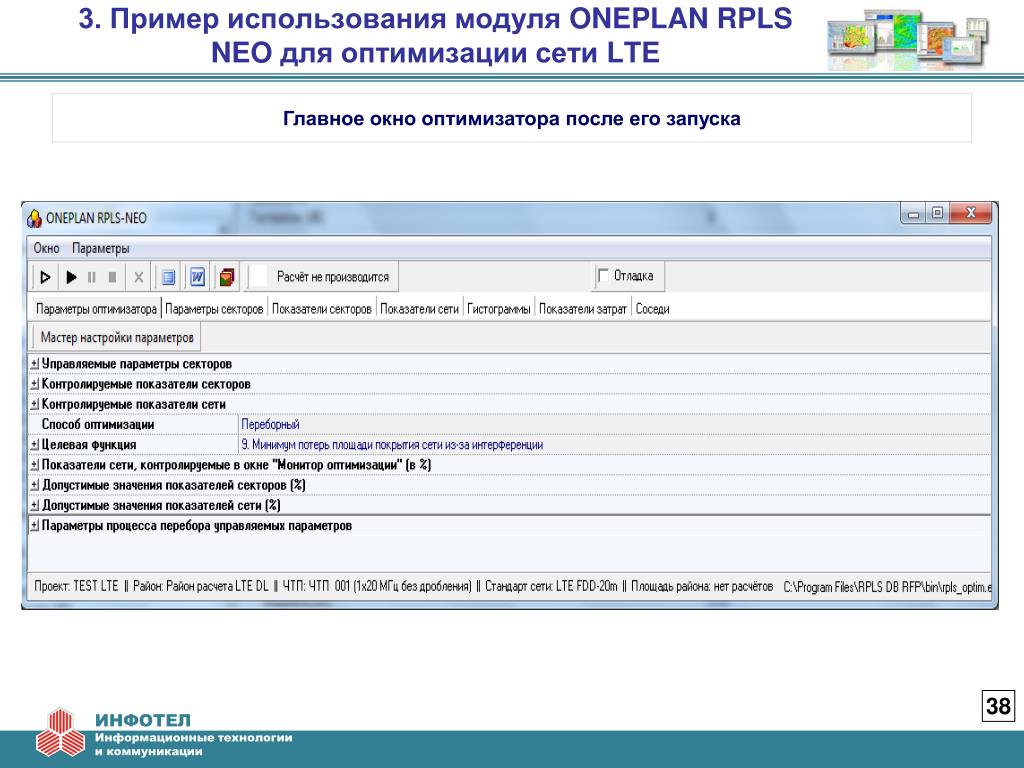Screen dimensions: 1024x768
Task: Click the red-green stacked windows toolbar icon
Action: click(227, 278)
